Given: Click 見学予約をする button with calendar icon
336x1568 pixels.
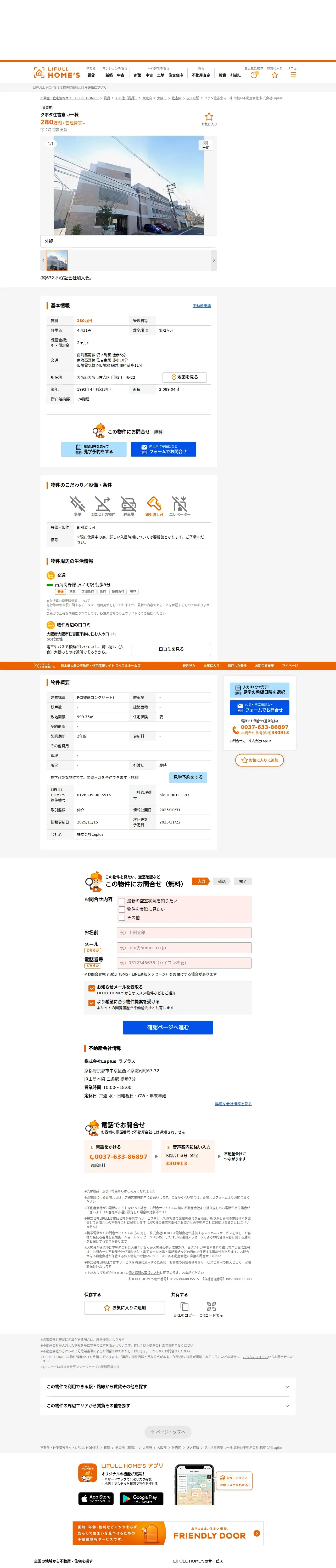Looking at the screenshot, I should click(94, 449).
